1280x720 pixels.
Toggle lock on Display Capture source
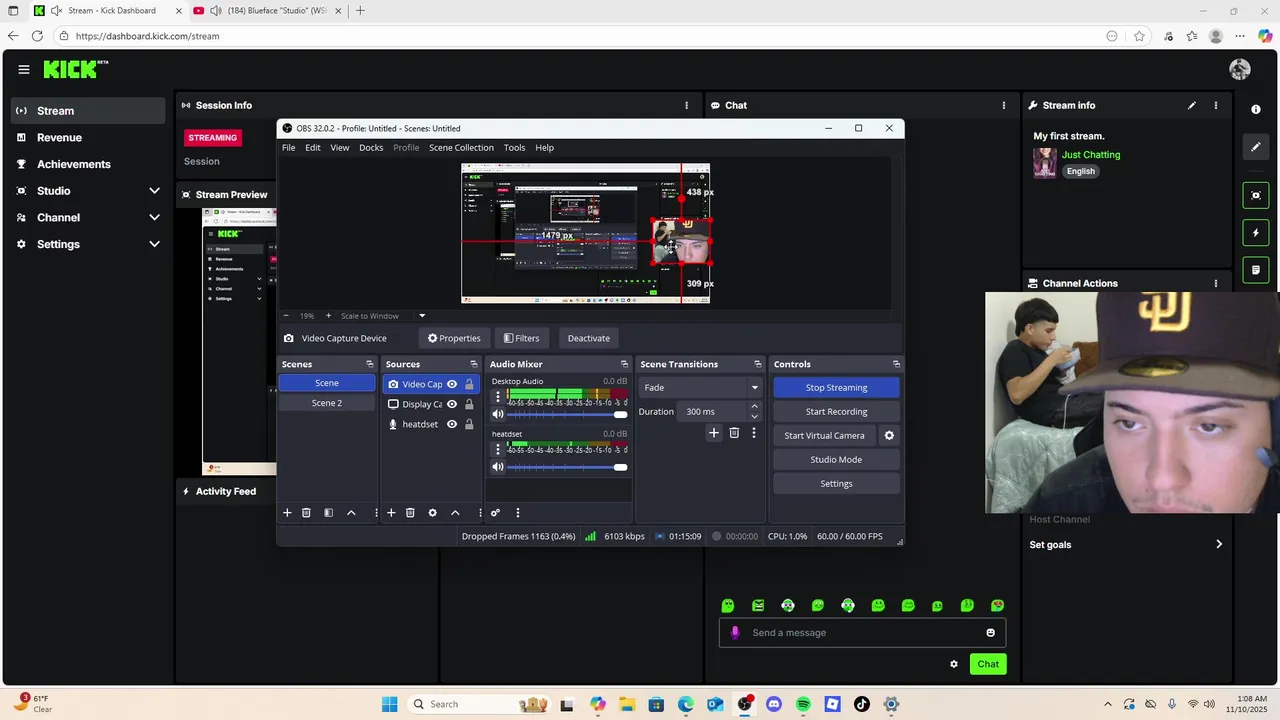[x=469, y=404]
